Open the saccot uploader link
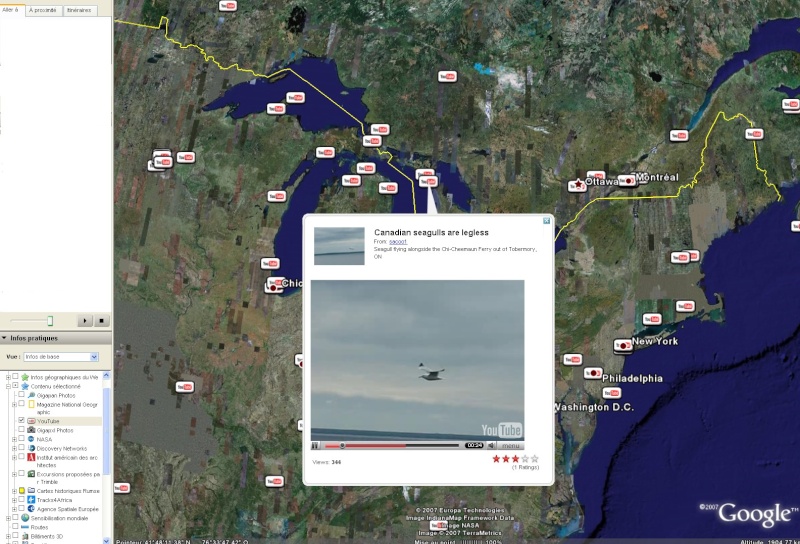 coord(398,241)
